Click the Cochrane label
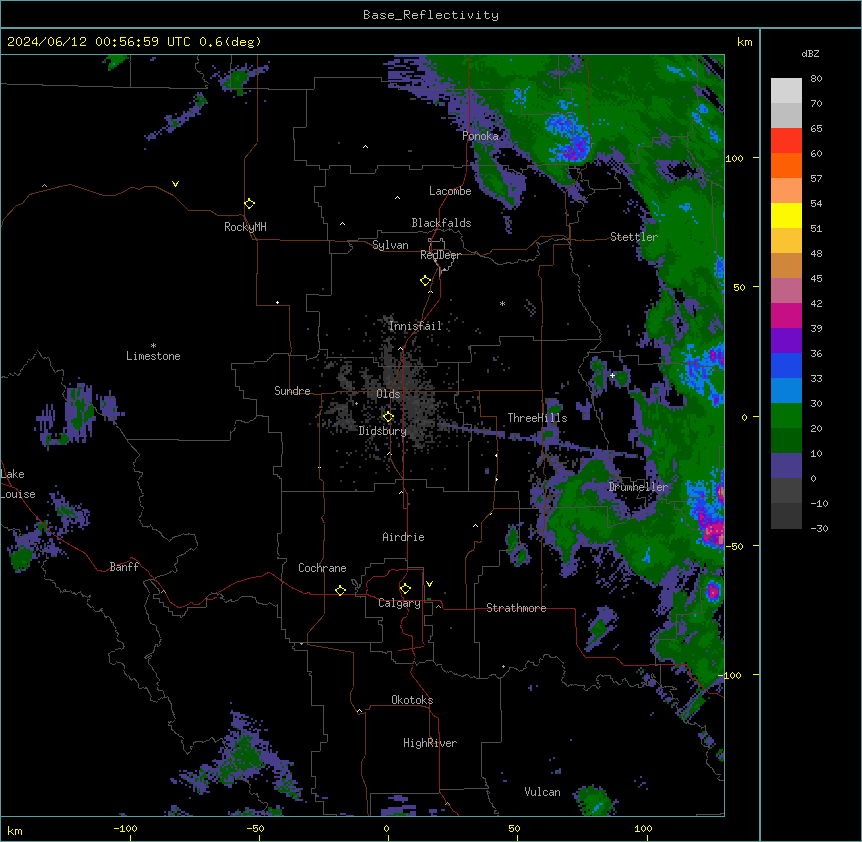Image resolution: width=862 pixels, height=842 pixels. click(x=322, y=568)
